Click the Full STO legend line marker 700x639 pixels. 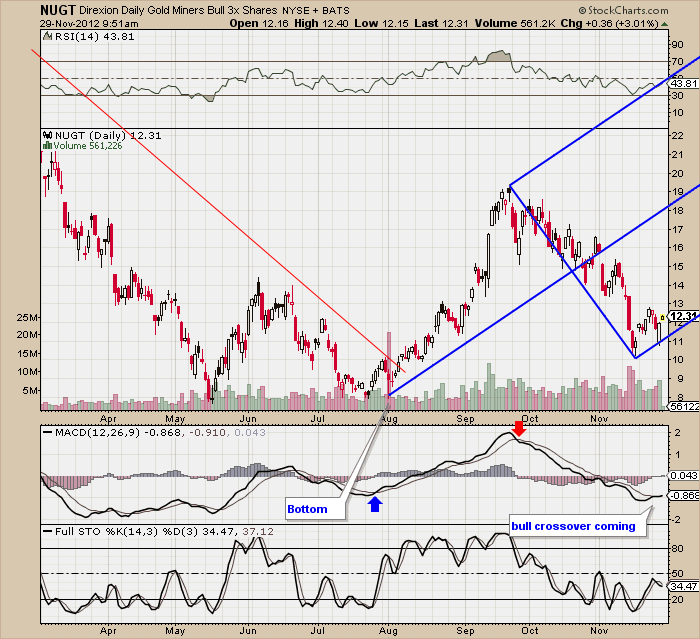(47, 531)
